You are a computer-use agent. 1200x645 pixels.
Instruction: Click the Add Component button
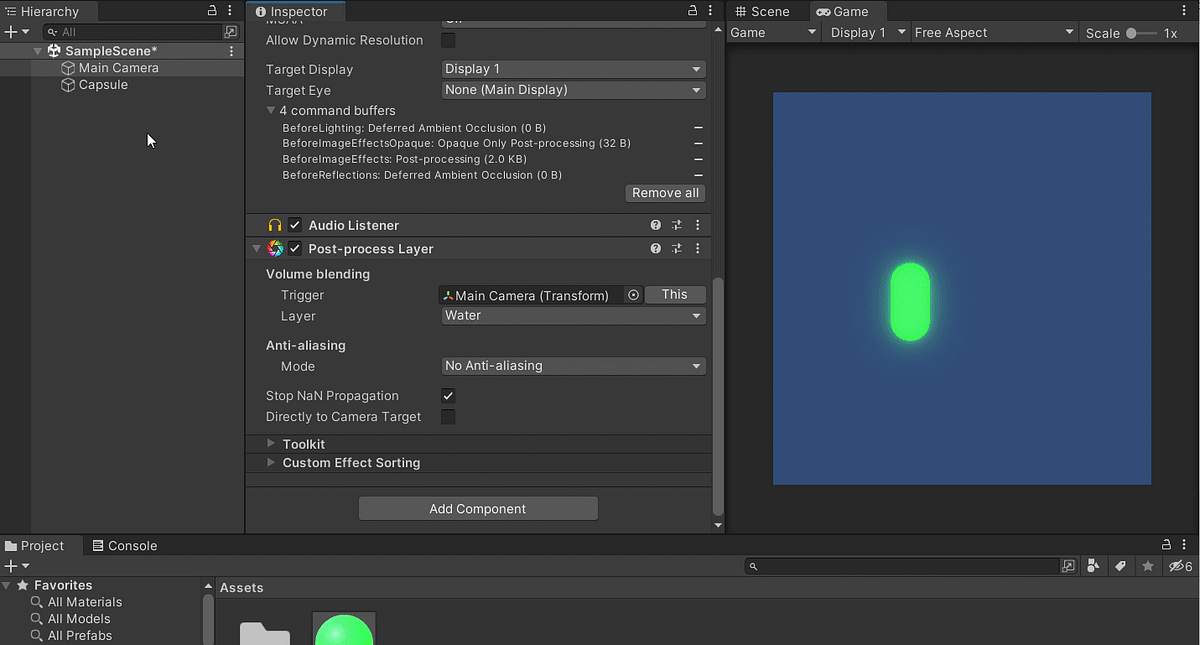[x=478, y=508]
